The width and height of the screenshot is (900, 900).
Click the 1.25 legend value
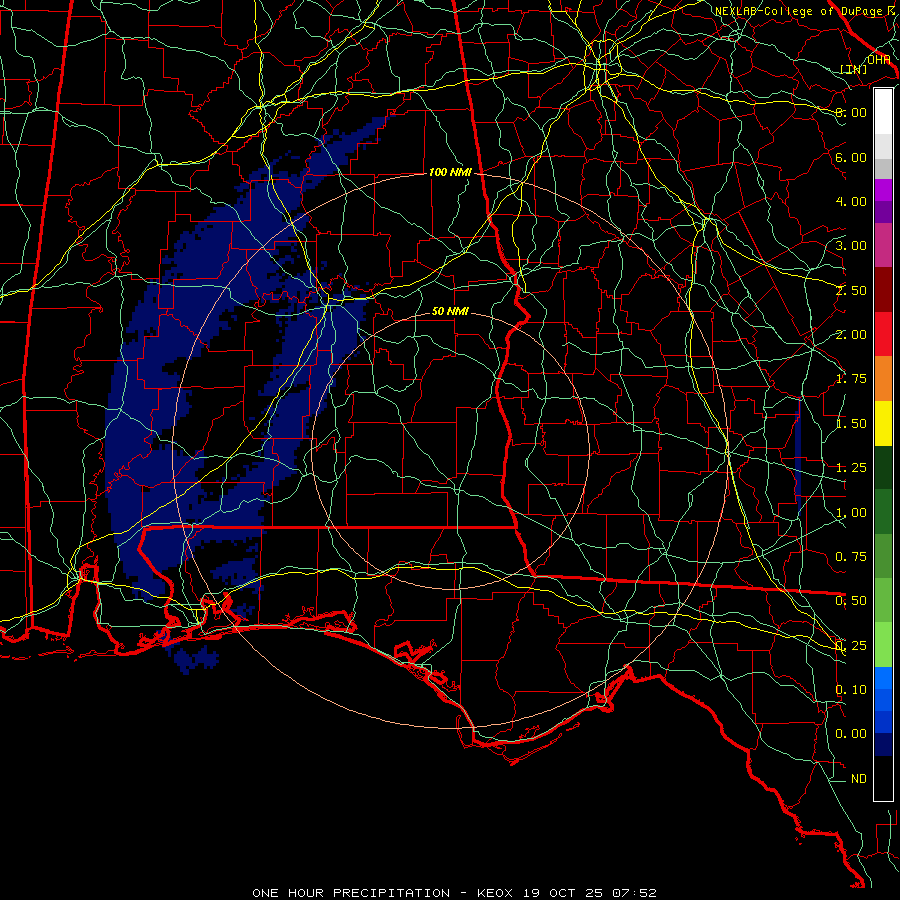point(851,468)
